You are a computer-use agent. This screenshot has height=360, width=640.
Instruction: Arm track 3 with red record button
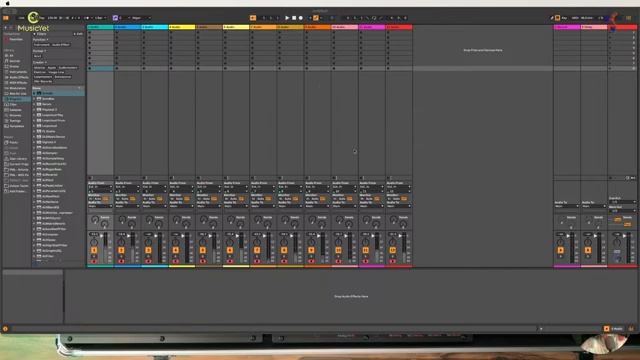[148, 261]
